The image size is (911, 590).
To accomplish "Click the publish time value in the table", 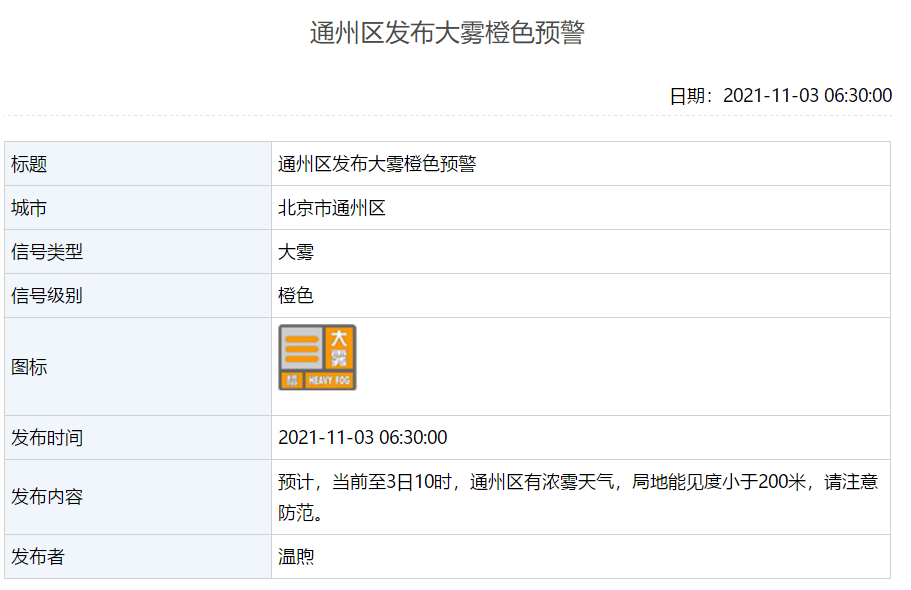I will click(362, 438).
